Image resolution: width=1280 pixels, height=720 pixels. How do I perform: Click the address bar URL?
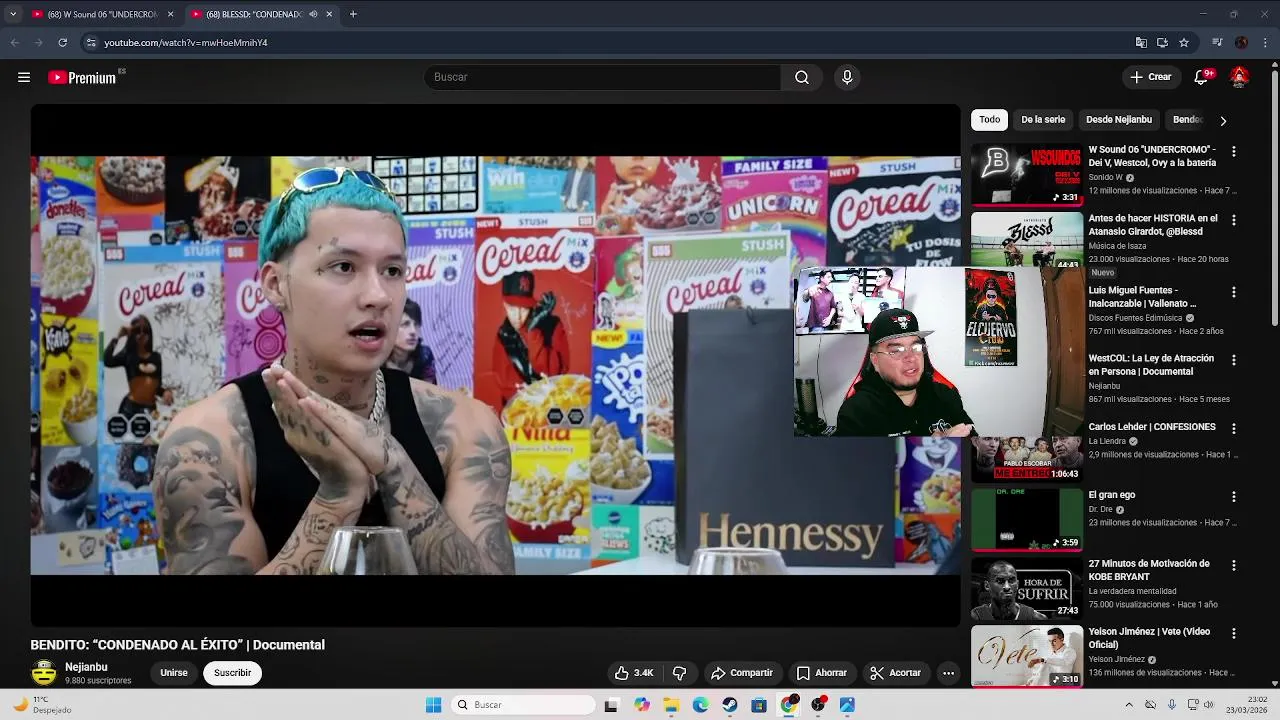[186, 43]
